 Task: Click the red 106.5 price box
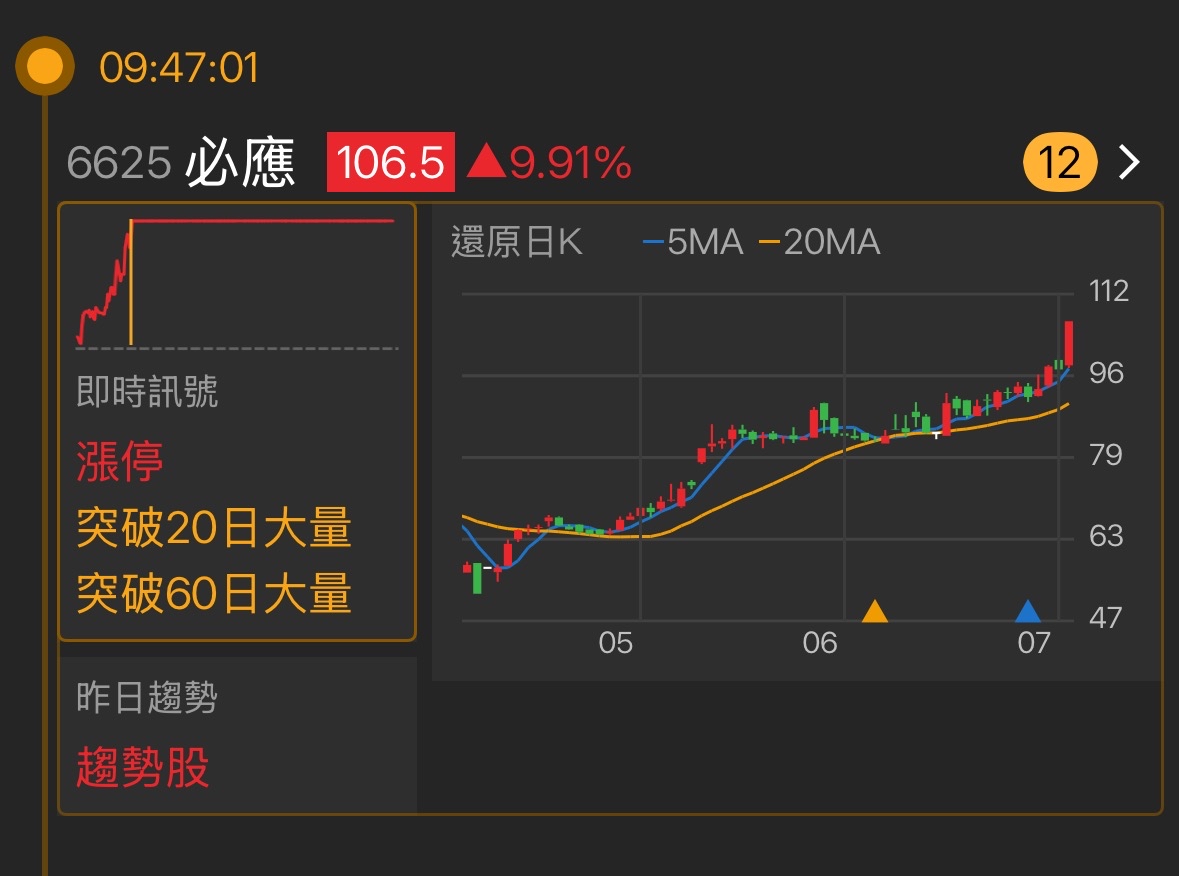pyautogui.click(x=391, y=162)
